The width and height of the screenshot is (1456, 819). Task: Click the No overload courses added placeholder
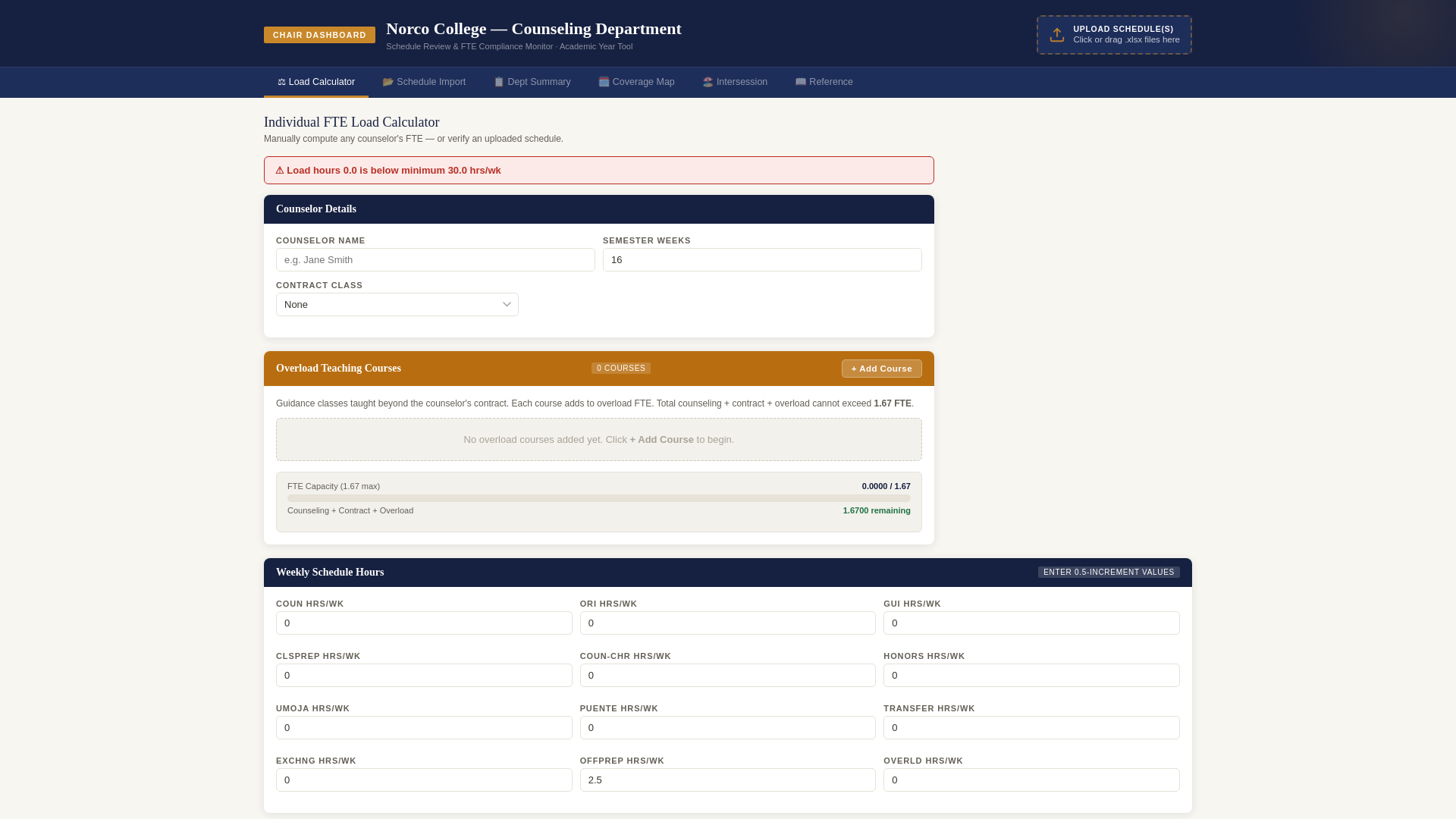599,440
